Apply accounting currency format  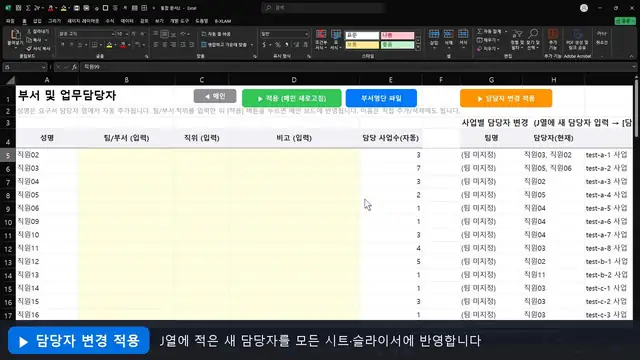pos(264,44)
